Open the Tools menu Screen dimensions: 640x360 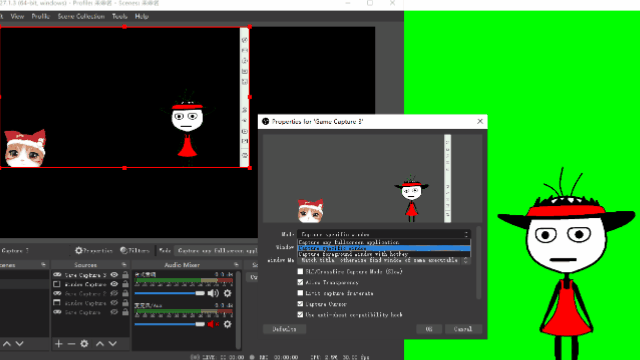click(x=120, y=16)
